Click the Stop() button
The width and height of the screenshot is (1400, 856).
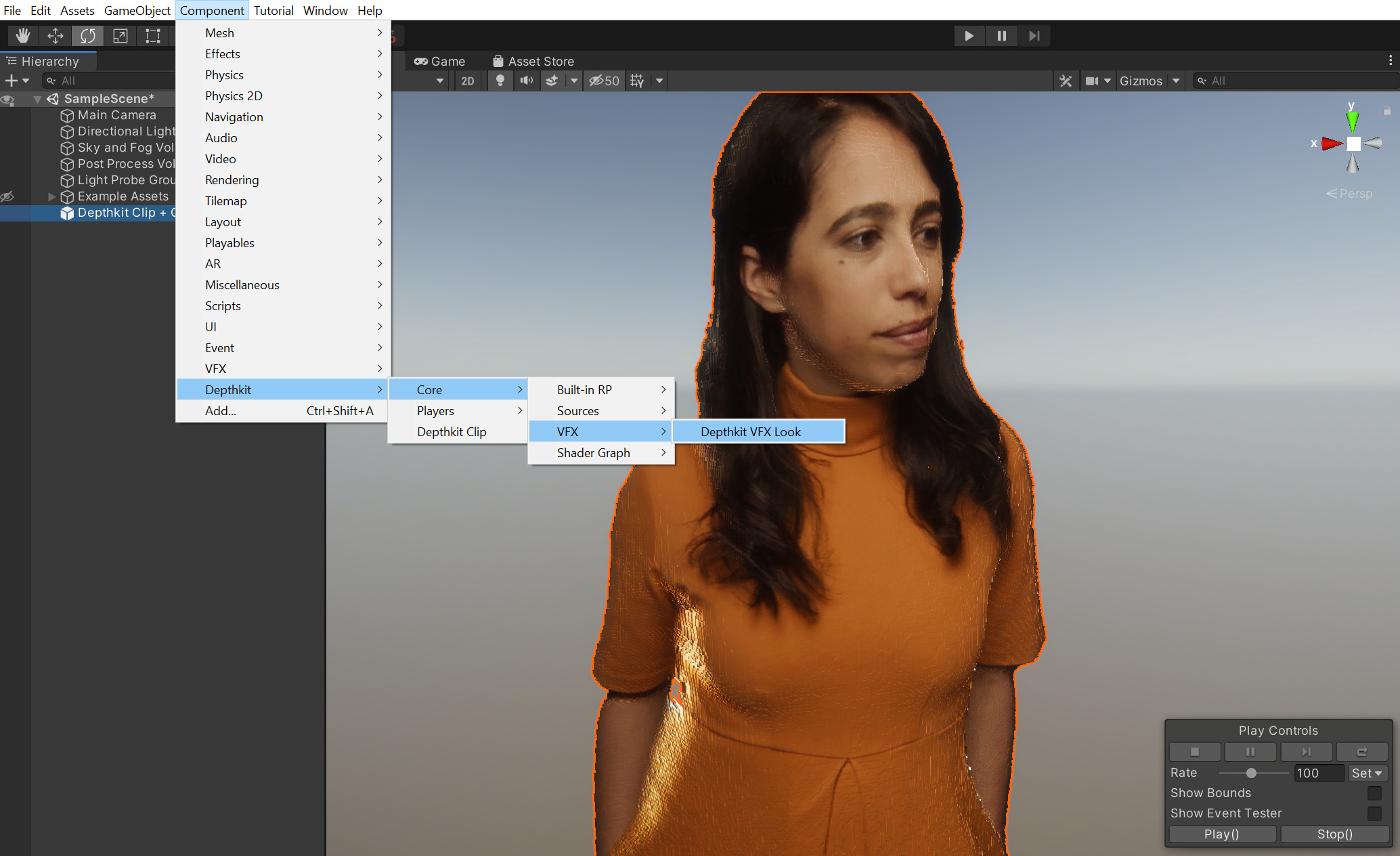(1334, 834)
